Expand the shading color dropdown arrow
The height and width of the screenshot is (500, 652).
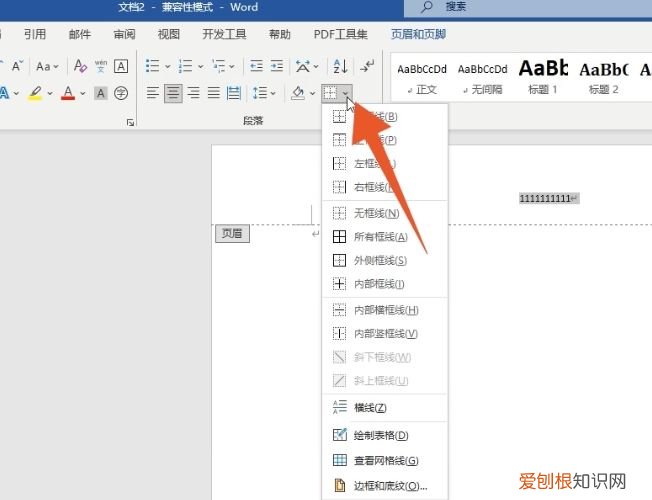312,93
